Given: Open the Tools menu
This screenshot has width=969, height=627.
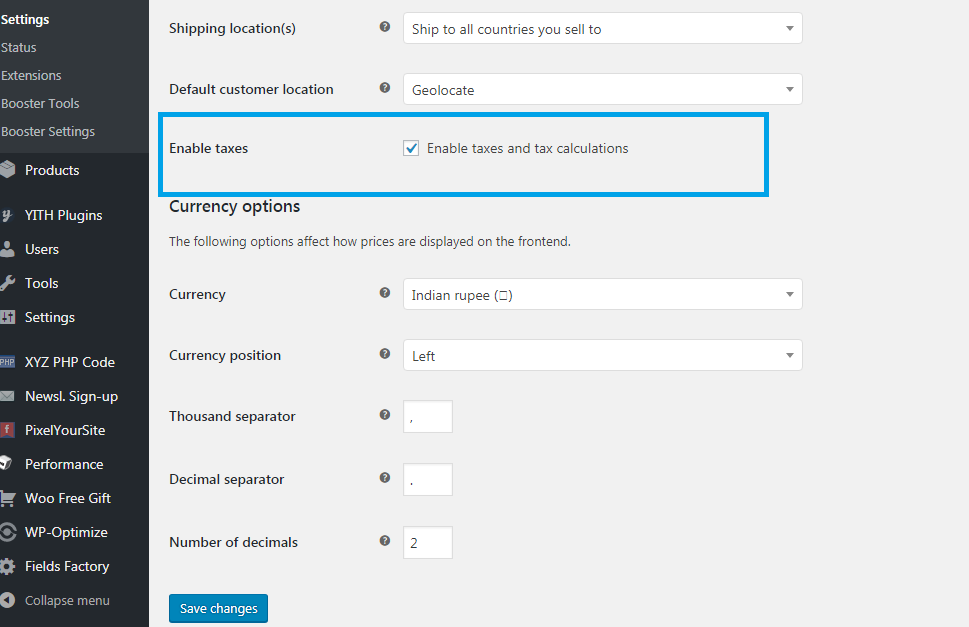Looking at the screenshot, I should (41, 284).
